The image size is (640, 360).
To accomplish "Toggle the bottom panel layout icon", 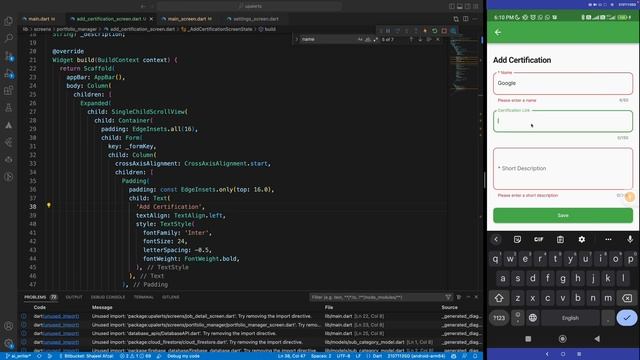I will click(460, 6).
